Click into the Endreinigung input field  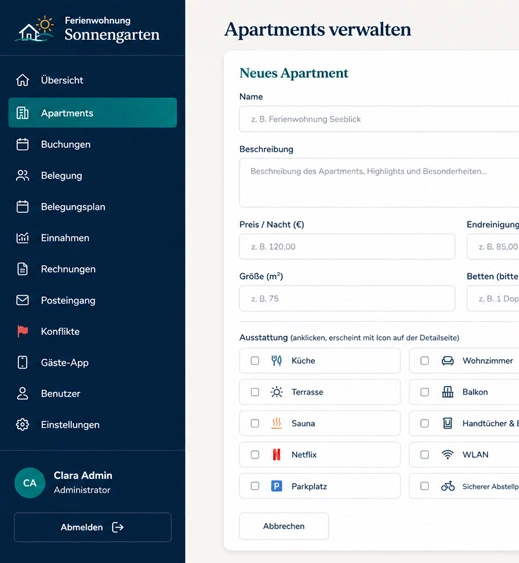tap(493, 247)
